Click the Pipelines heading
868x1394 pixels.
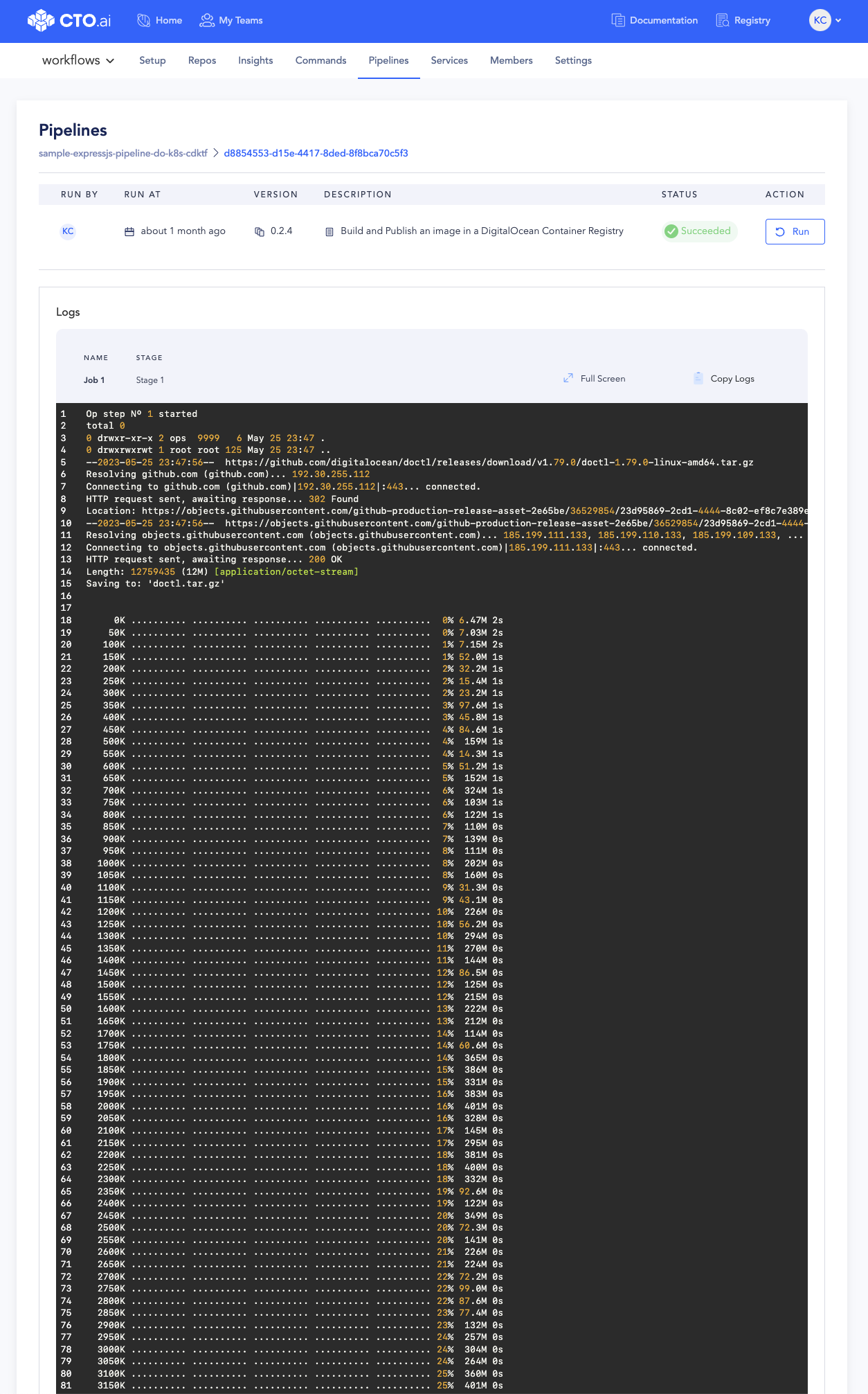(x=73, y=130)
